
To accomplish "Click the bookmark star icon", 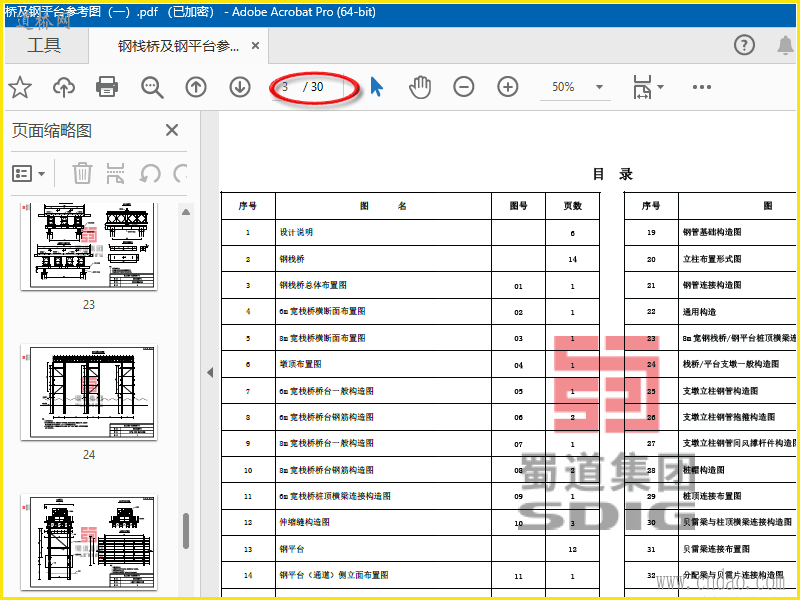I will (x=20, y=87).
